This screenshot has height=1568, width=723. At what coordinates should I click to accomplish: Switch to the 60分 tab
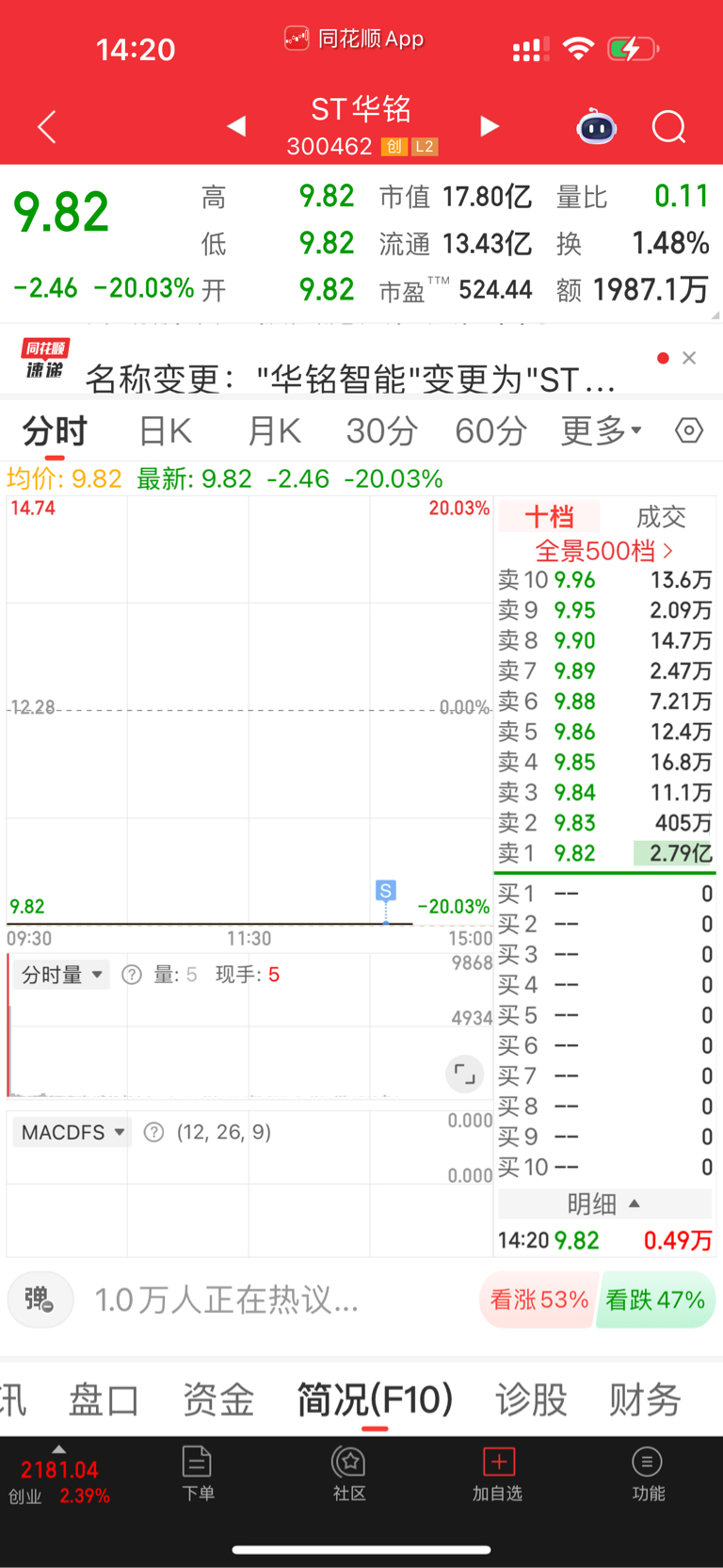490,431
